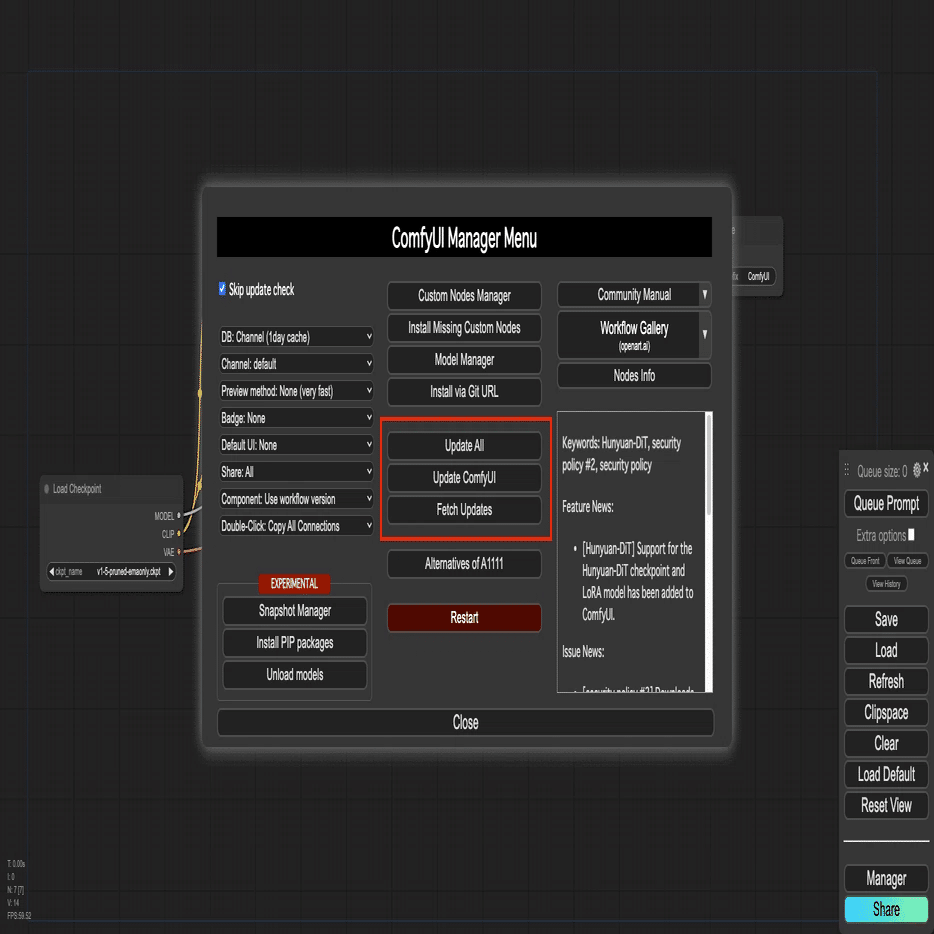
Task: Open Clipspace
Action: 886,712
